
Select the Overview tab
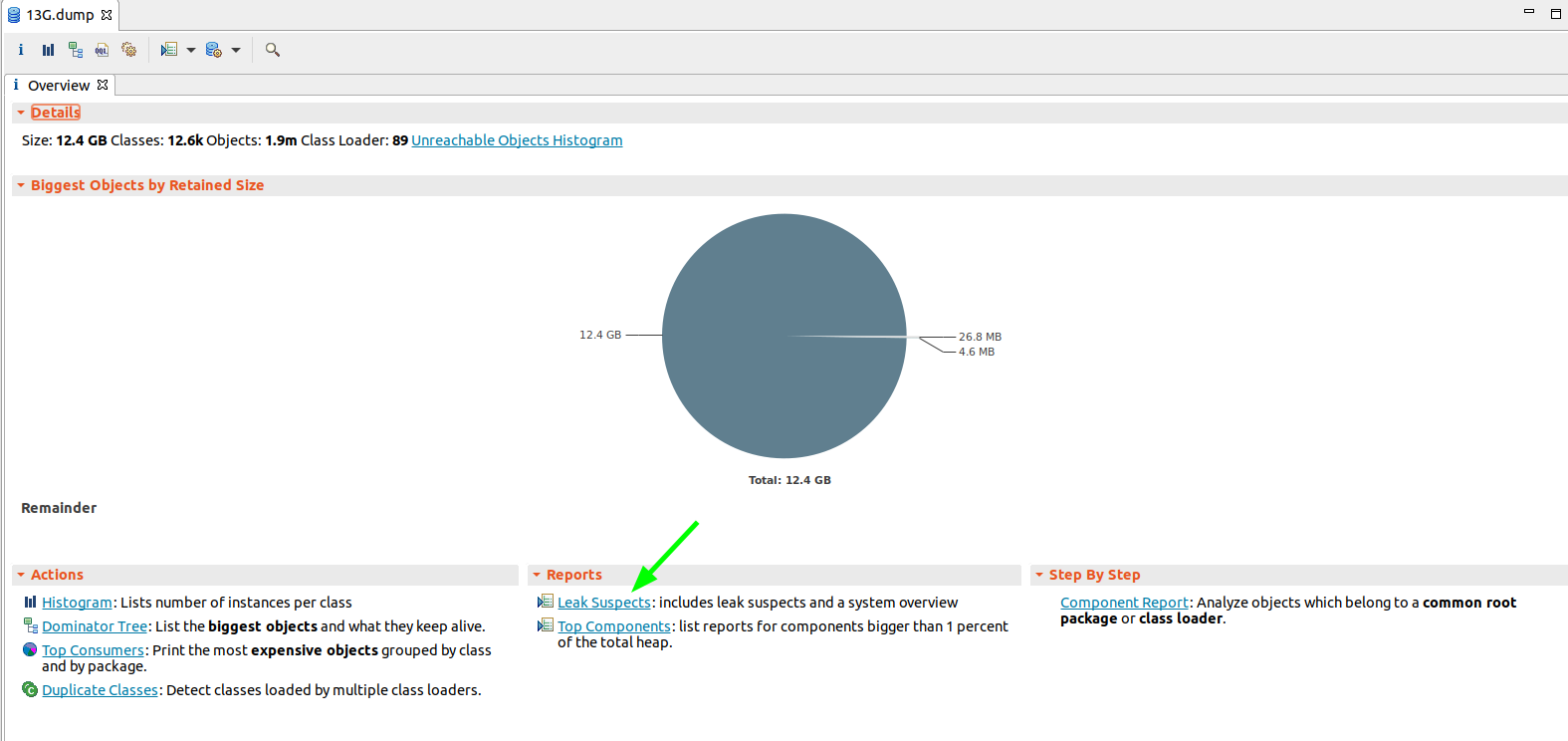pos(59,86)
